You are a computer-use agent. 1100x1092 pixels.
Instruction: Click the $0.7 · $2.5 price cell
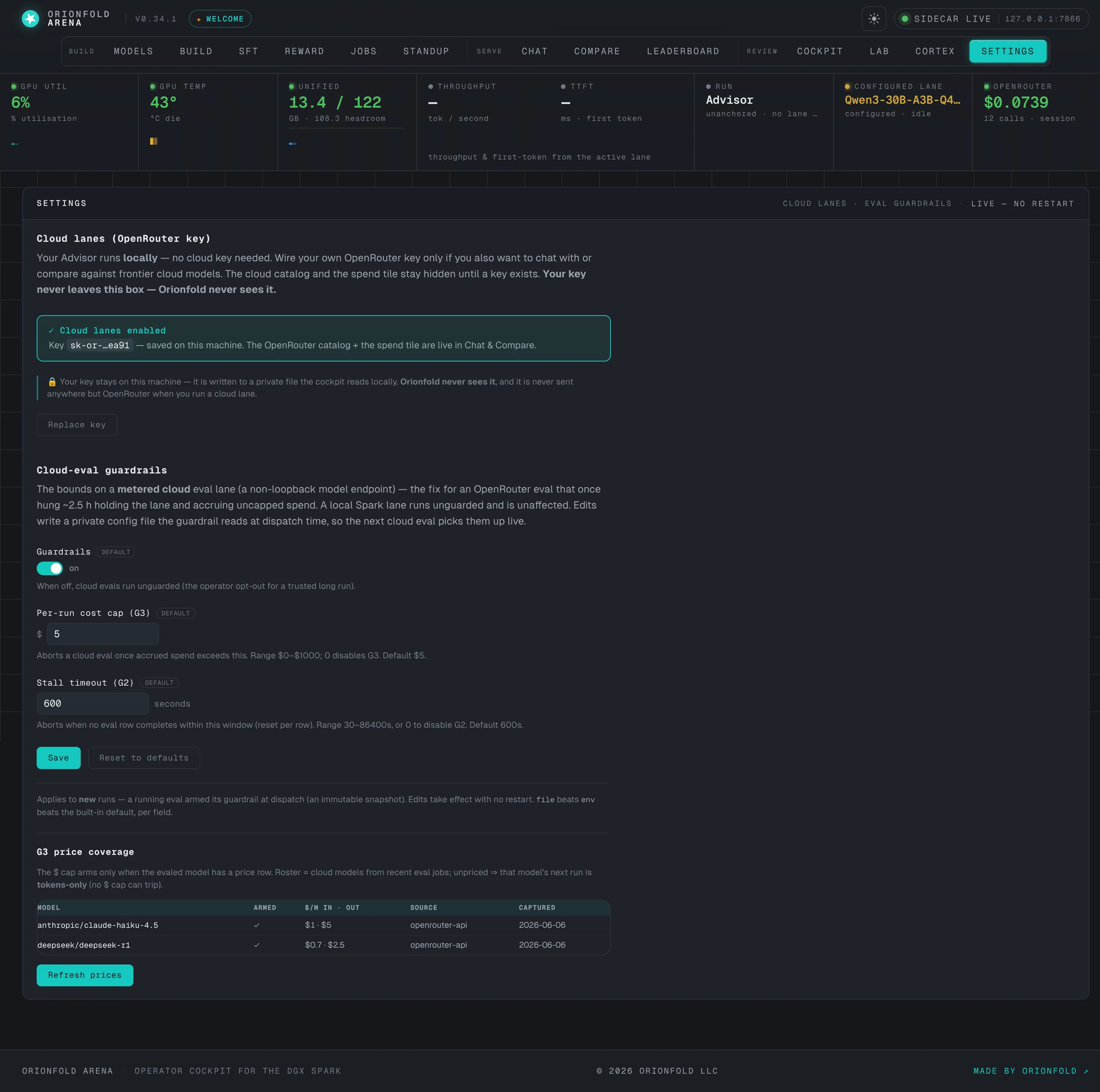(325, 945)
